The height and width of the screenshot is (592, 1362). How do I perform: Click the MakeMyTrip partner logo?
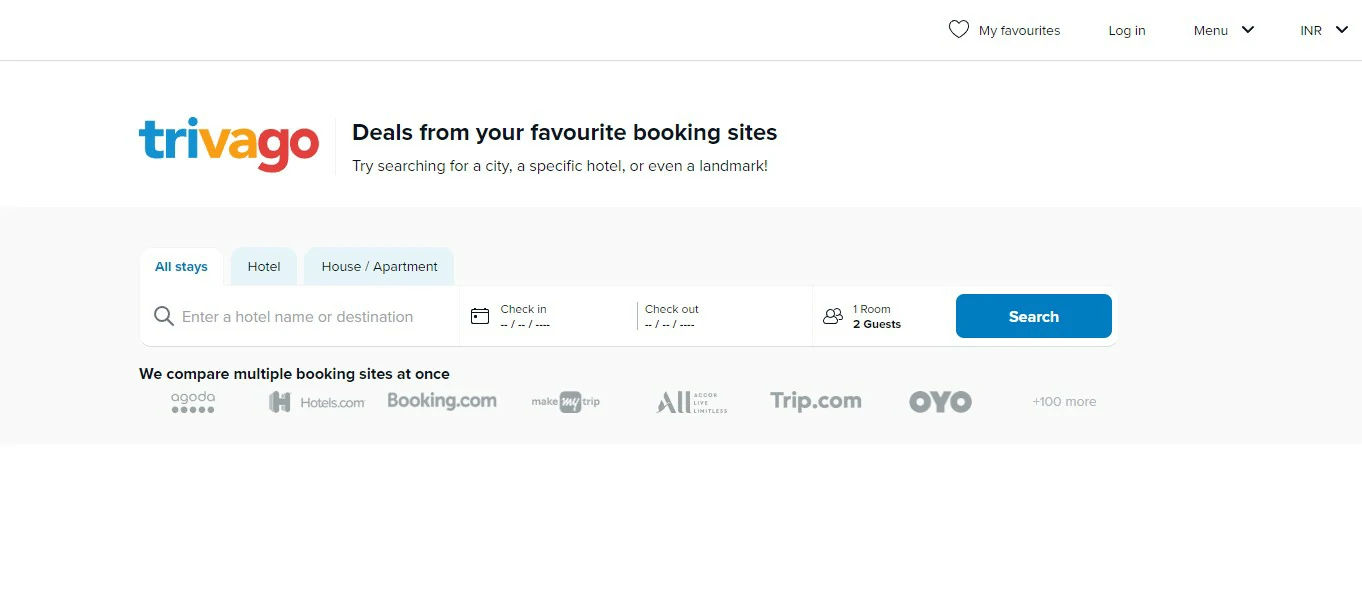[x=566, y=402]
